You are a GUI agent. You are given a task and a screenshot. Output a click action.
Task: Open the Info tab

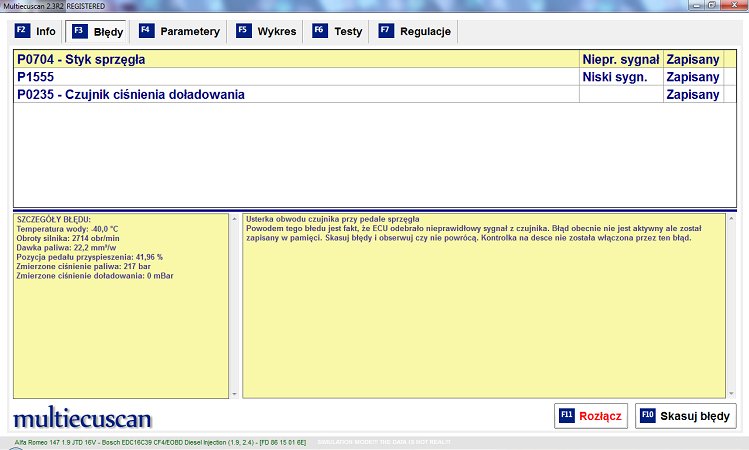tap(46, 32)
